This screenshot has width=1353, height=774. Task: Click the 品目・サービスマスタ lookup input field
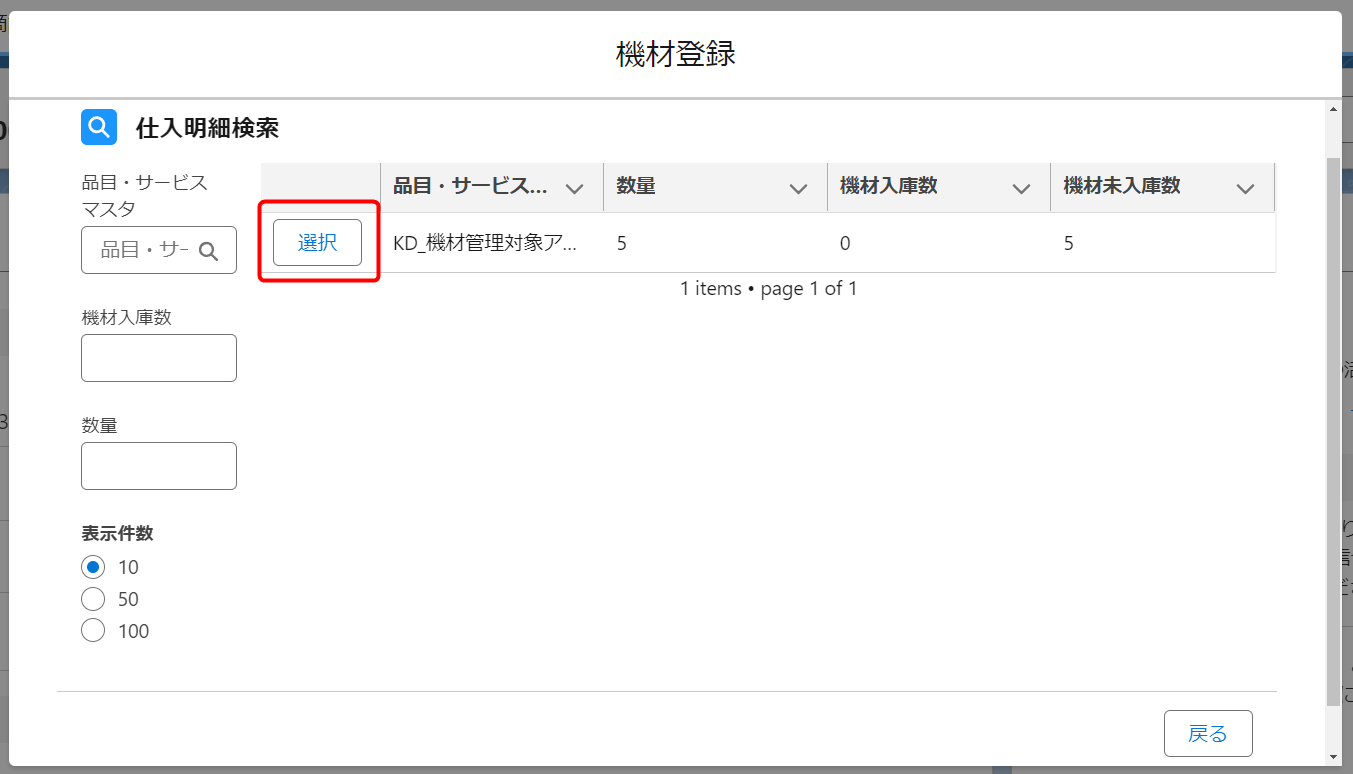[x=144, y=250]
